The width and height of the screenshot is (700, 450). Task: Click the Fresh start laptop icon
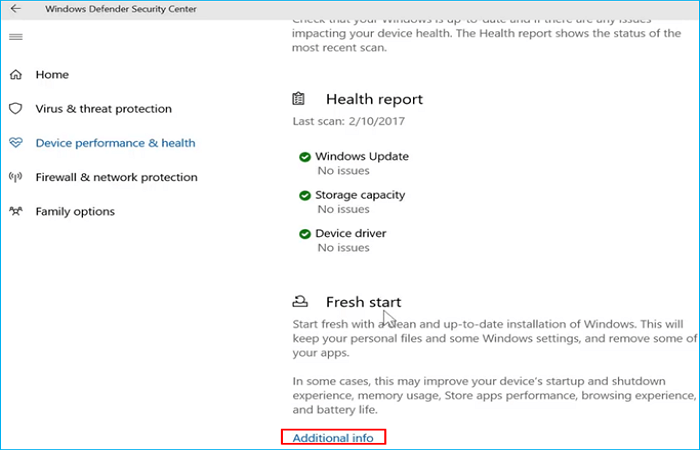click(x=298, y=301)
